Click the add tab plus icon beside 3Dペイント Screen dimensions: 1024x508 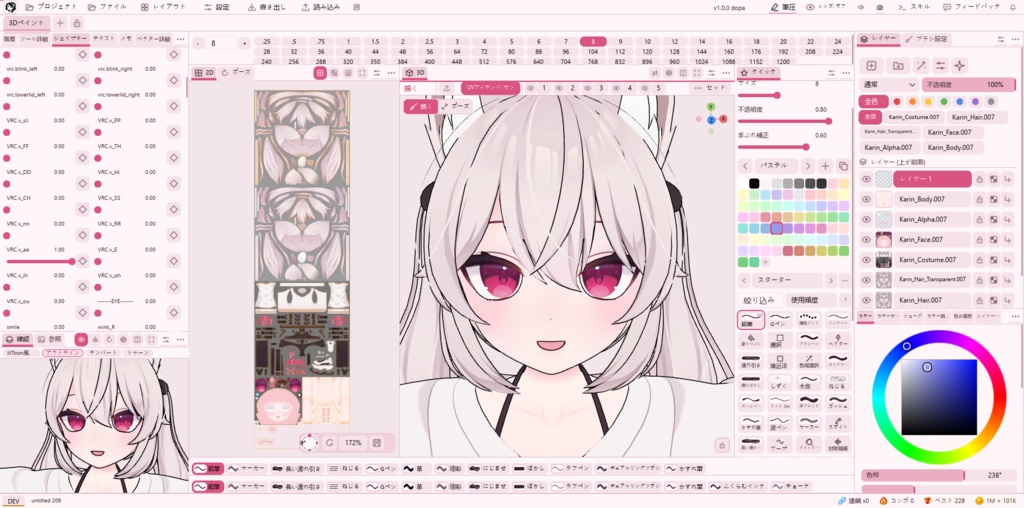pyautogui.click(x=60, y=23)
